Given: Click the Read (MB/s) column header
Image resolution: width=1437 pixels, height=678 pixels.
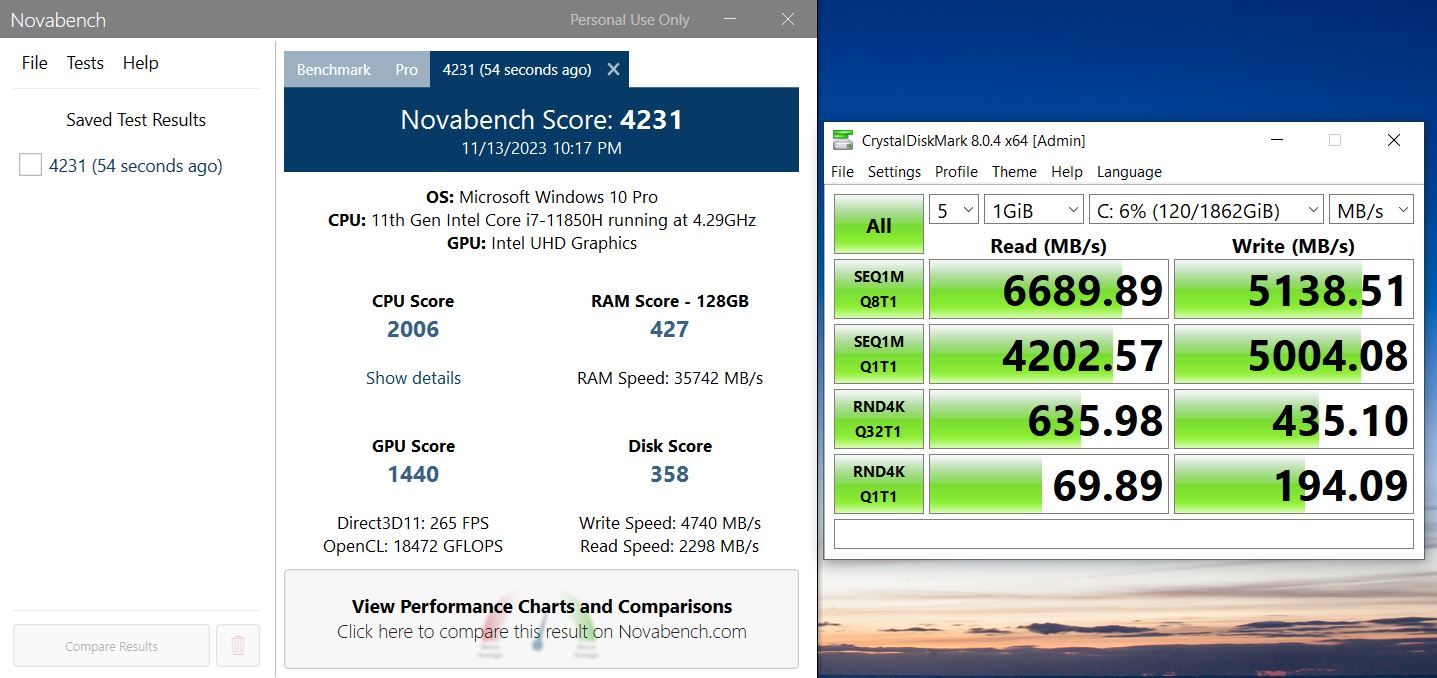Looking at the screenshot, I should point(1048,246).
